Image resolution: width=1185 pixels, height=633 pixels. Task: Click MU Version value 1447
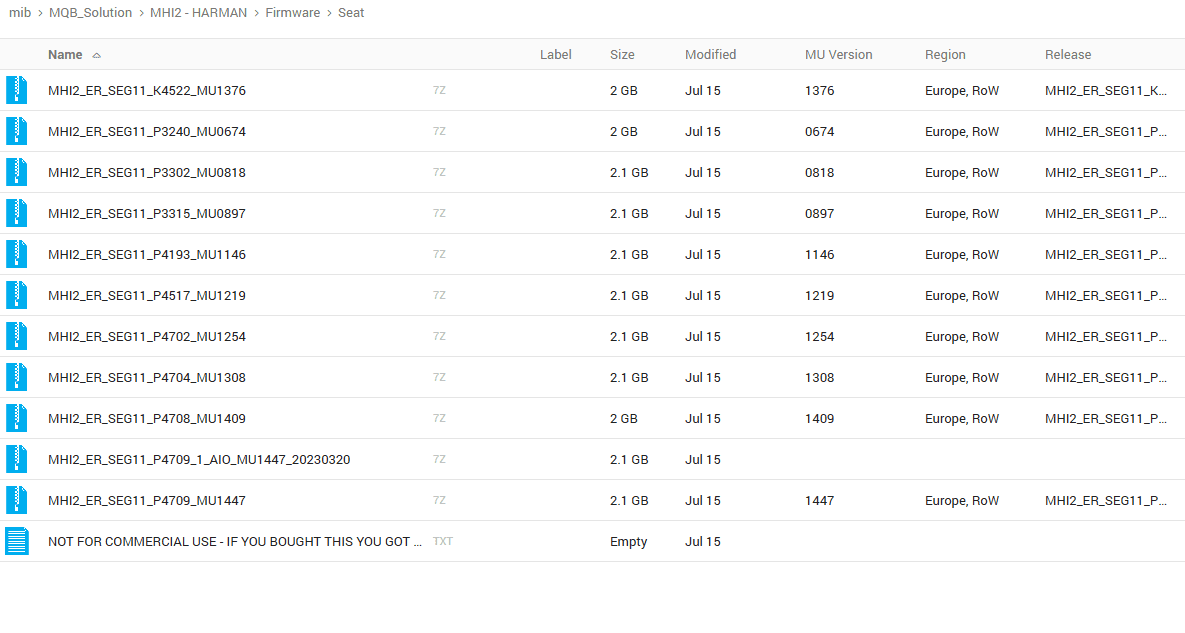[819, 500]
